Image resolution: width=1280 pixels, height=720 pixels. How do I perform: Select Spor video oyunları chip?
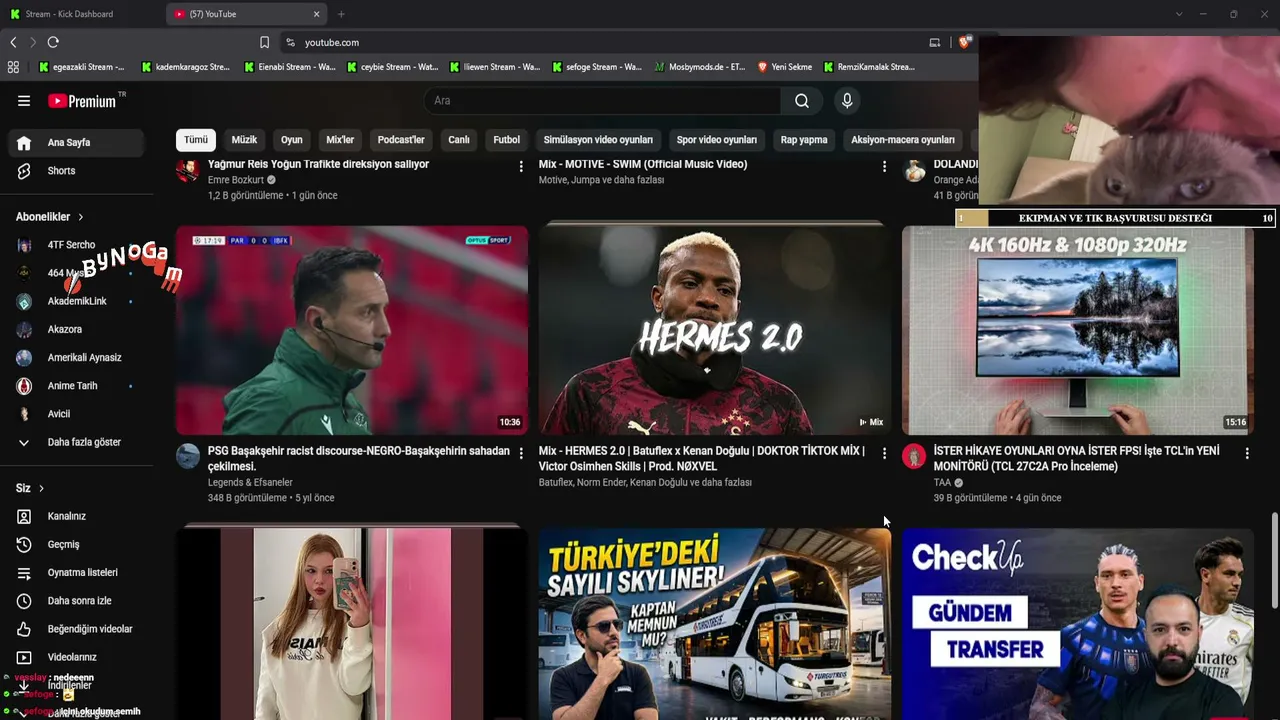(x=717, y=140)
